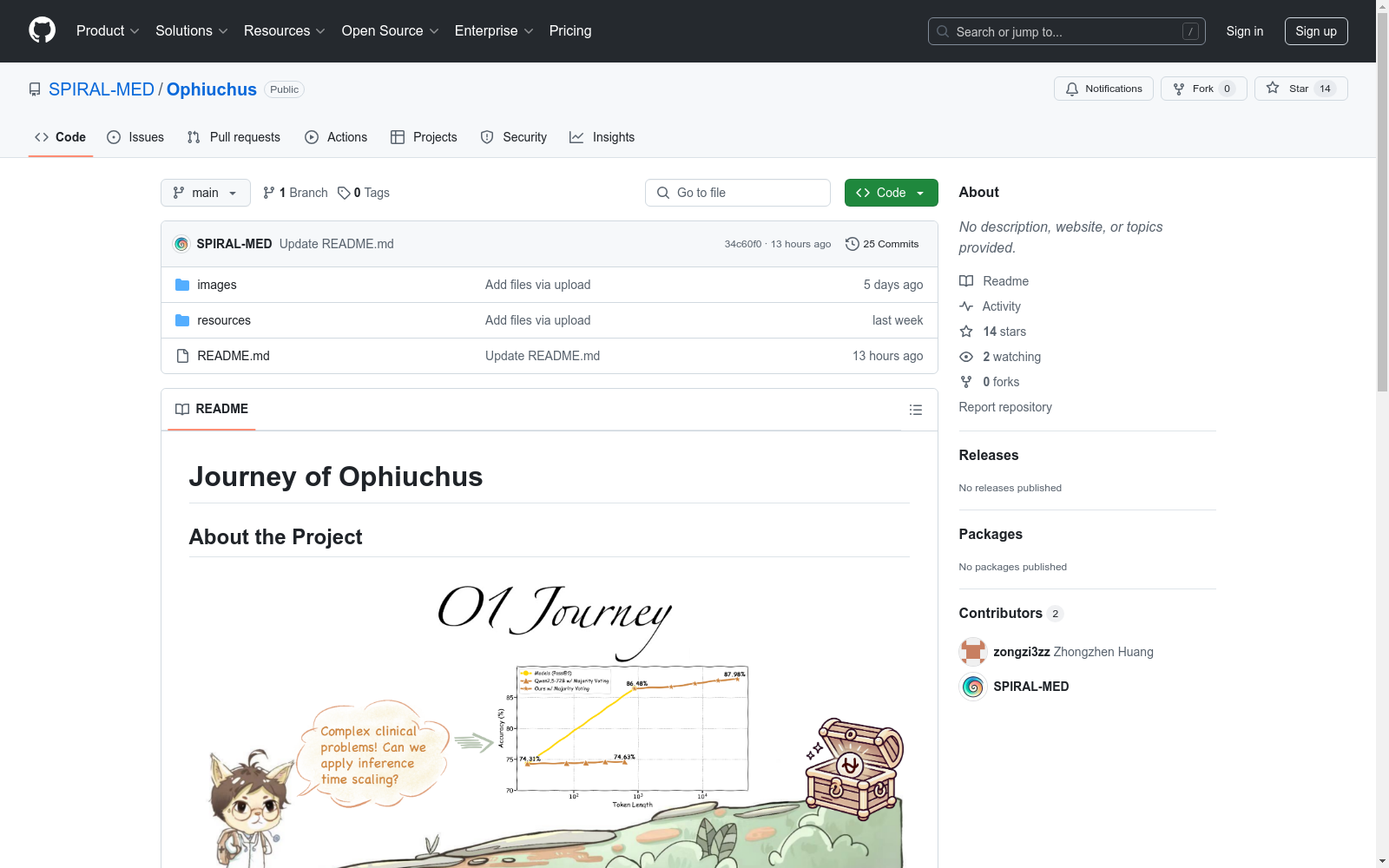Click the images folder icon
The image size is (1389, 868).
182,285
